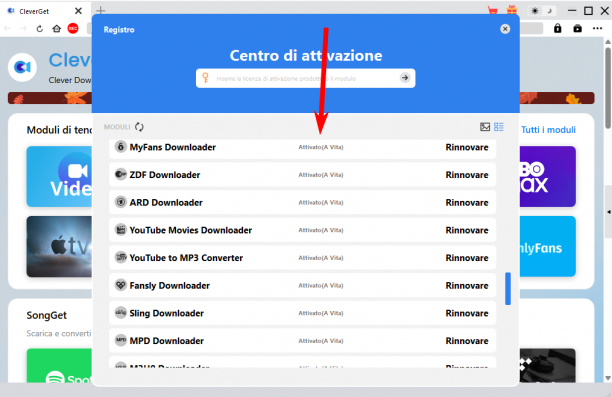The height and width of the screenshot is (397, 612).
Task: Click Rinnovare for YouTube Movies Downloader
Action: [467, 230]
